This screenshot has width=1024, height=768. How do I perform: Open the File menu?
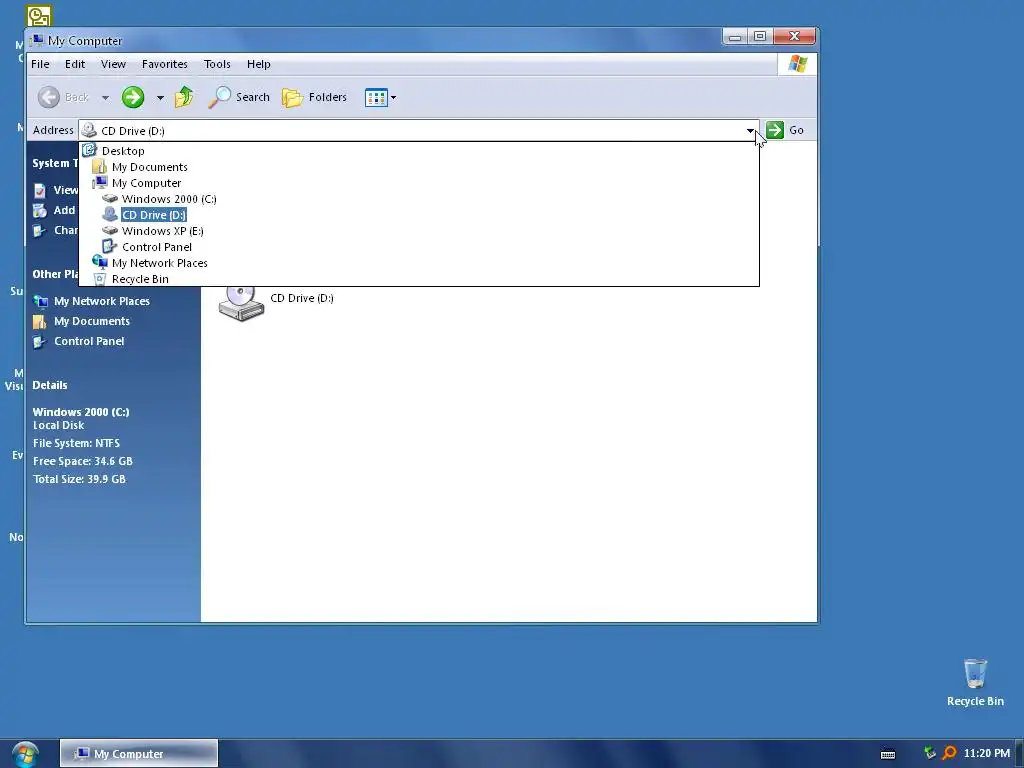pos(40,64)
